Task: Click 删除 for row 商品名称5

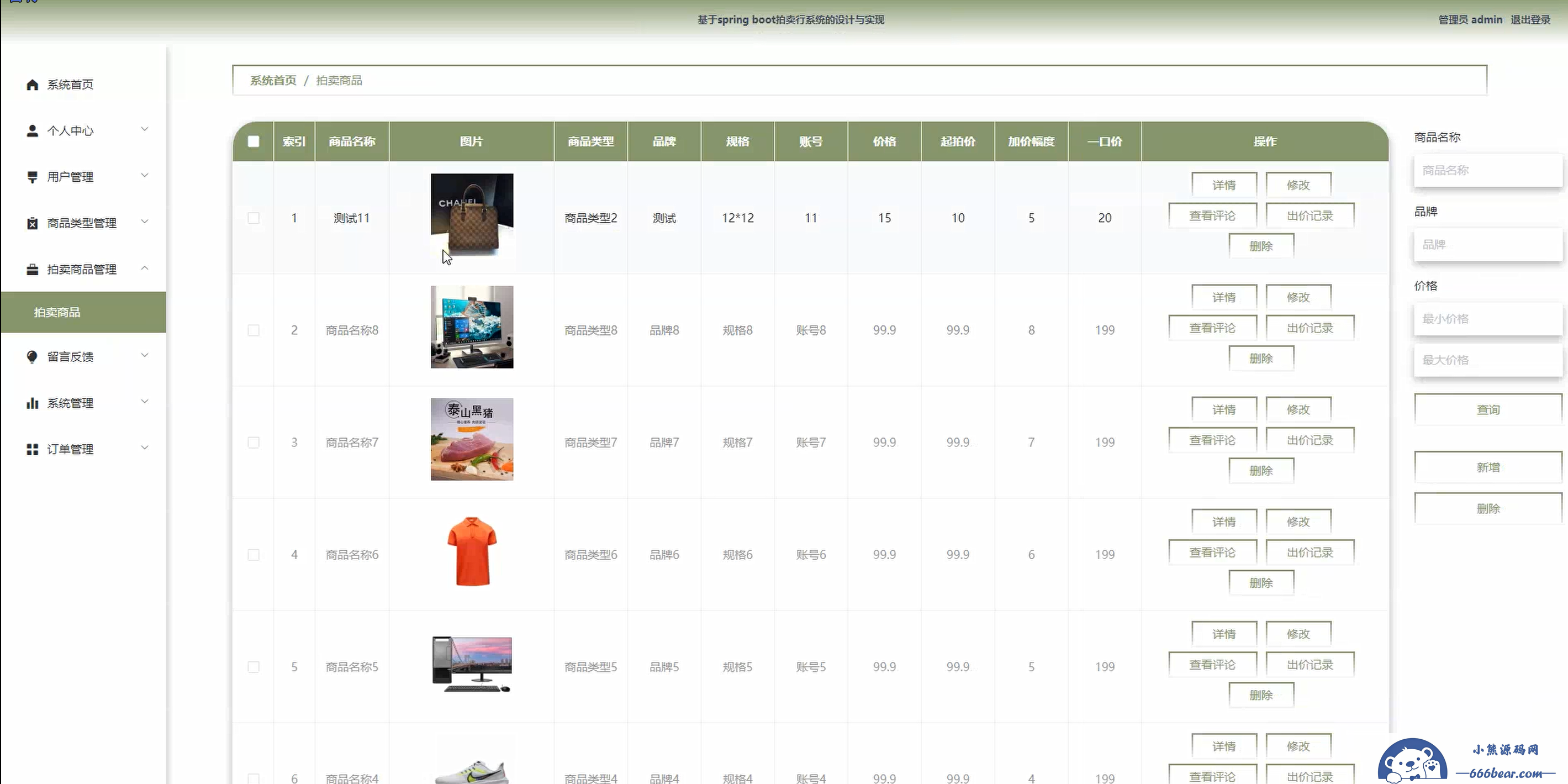Action: pyautogui.click(x=1260, y=695)
